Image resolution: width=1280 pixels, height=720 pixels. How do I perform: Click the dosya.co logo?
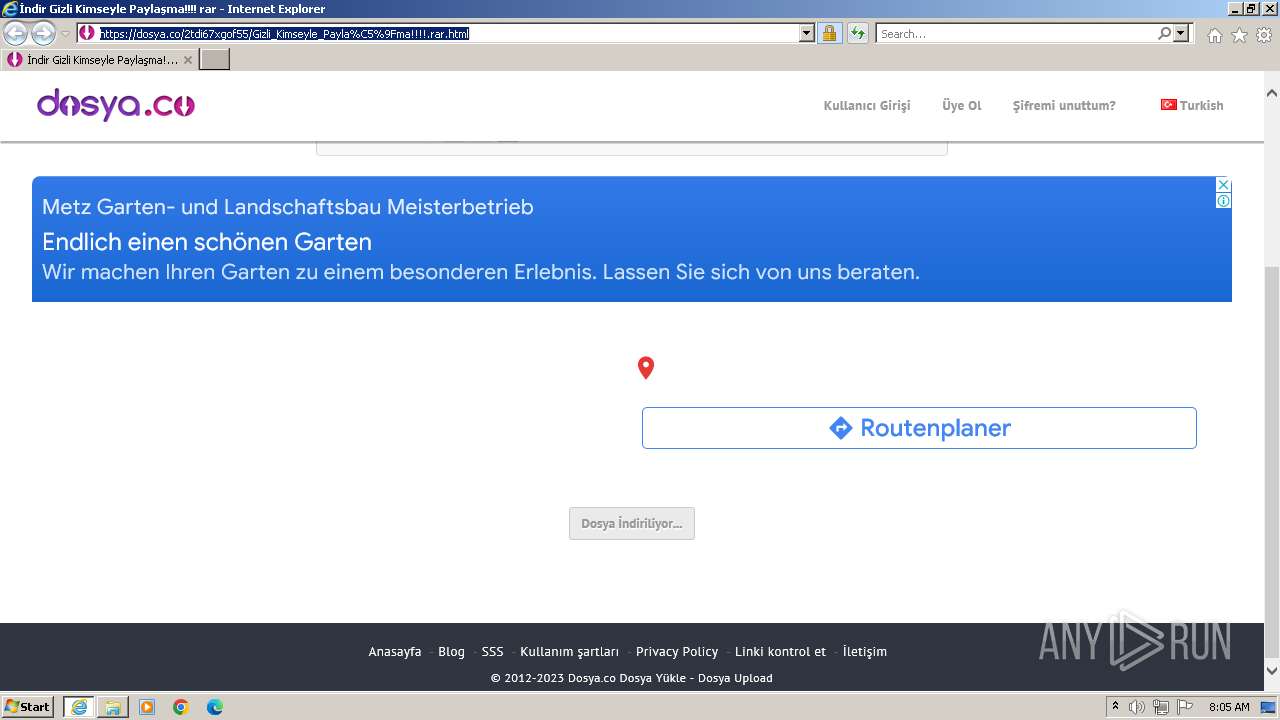[116, 104]
